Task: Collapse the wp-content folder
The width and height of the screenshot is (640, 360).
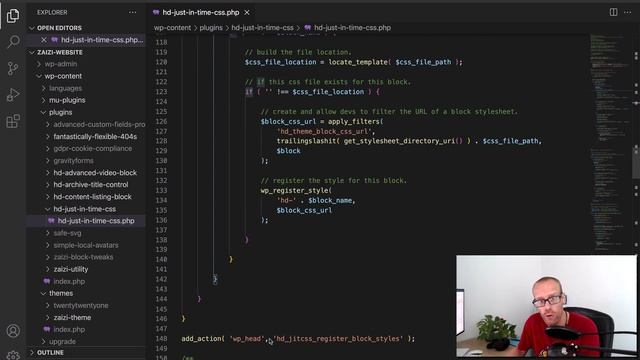Action: (x=63, y=76)
